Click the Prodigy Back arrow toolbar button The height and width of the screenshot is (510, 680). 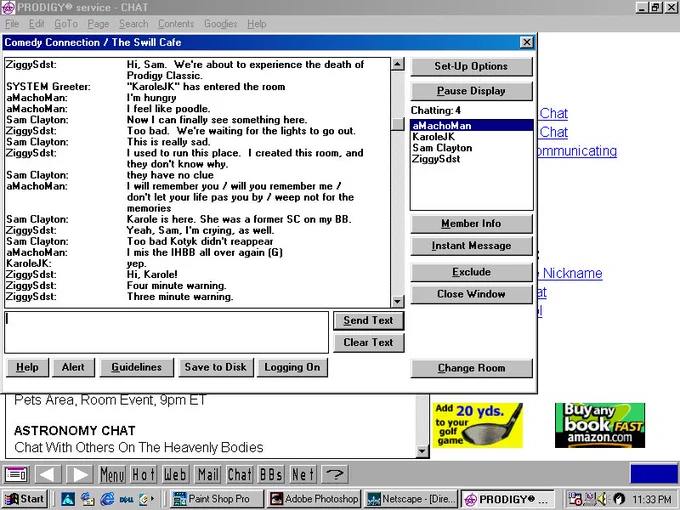point(48,474)
